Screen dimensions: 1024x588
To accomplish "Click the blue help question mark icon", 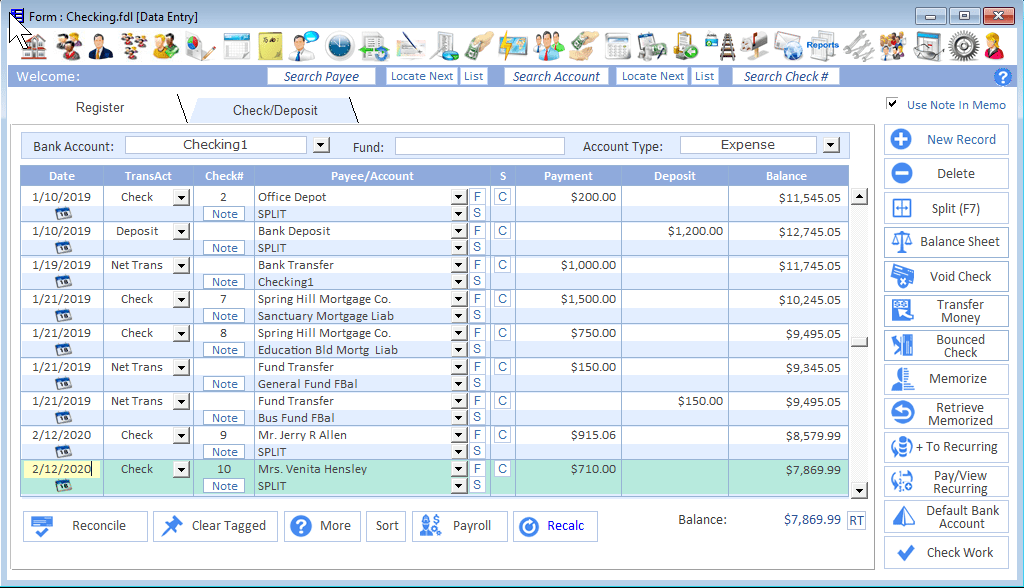I will (x=1002, y=77).
